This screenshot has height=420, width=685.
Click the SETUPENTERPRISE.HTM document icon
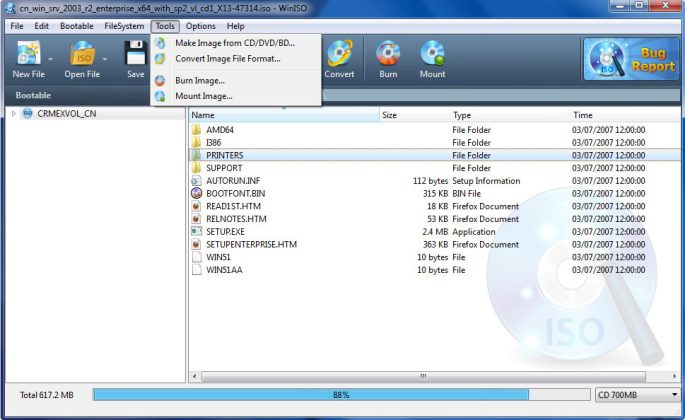(x=197, y=244)
